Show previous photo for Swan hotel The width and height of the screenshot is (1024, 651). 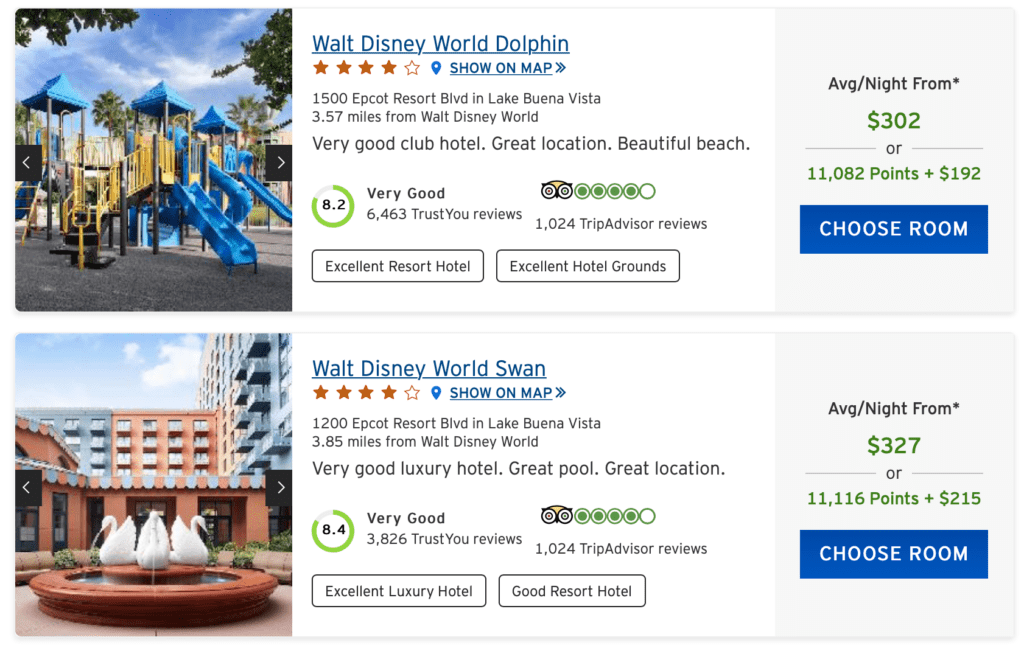tap(27, 487)
